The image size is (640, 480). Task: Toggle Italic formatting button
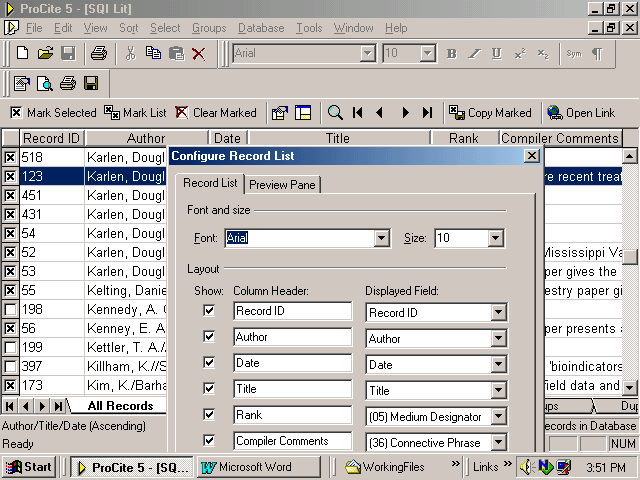[474, 53]
